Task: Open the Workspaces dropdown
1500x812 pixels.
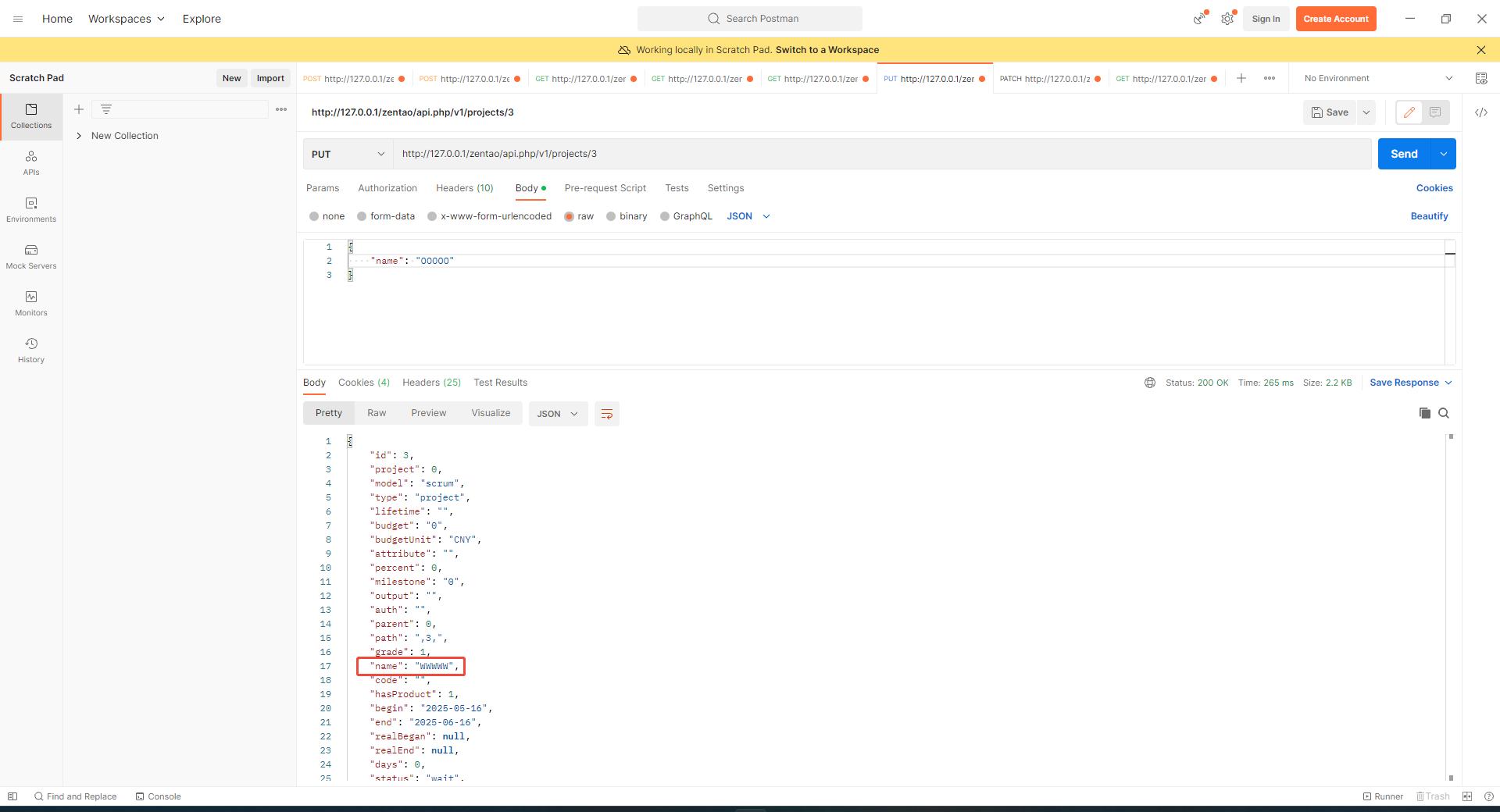Action: coord(127,19)
